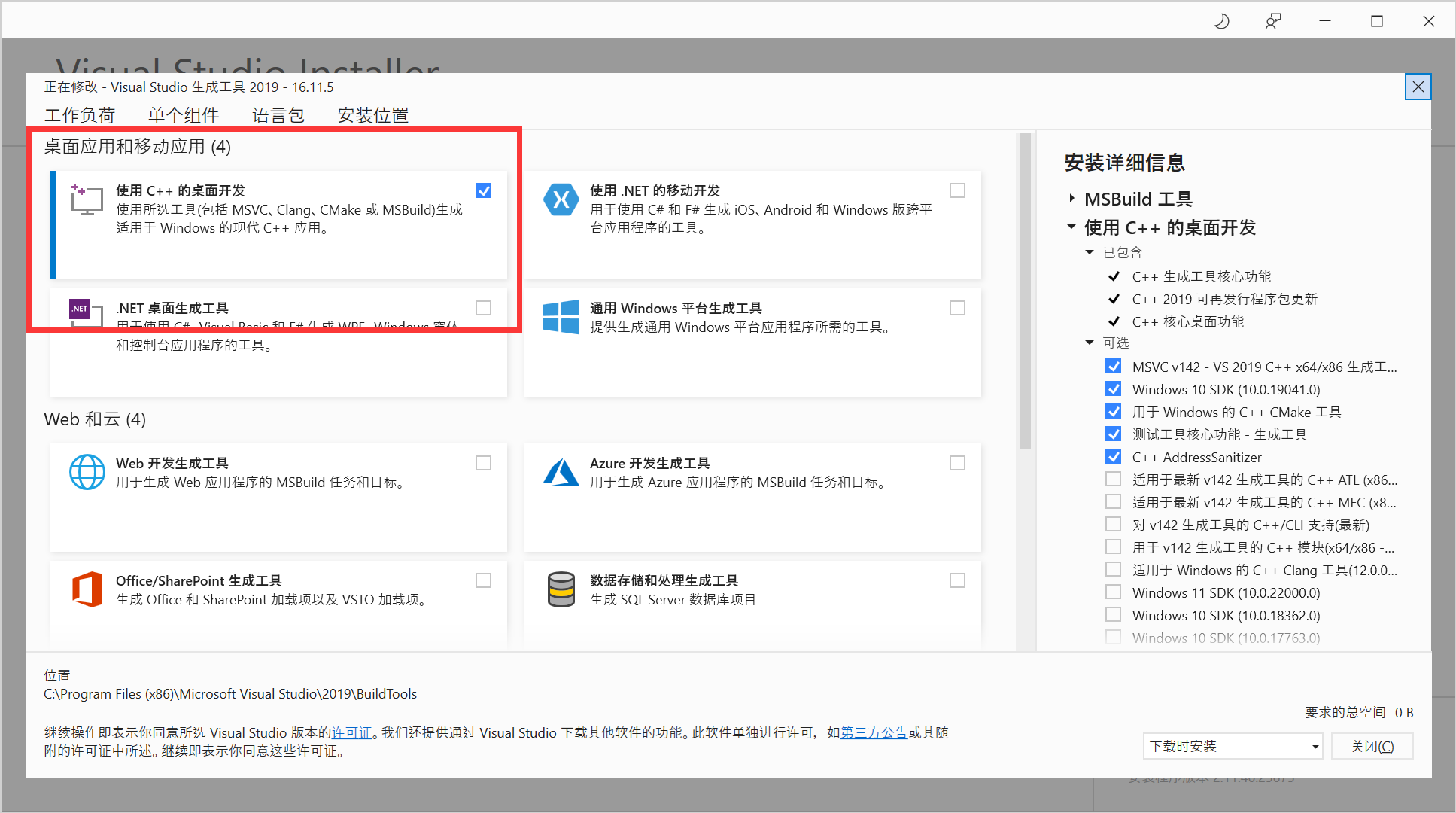Open the 语言包 tab
The height and width of the screenshot is (813, 1456).
click(x=278, y=115)
